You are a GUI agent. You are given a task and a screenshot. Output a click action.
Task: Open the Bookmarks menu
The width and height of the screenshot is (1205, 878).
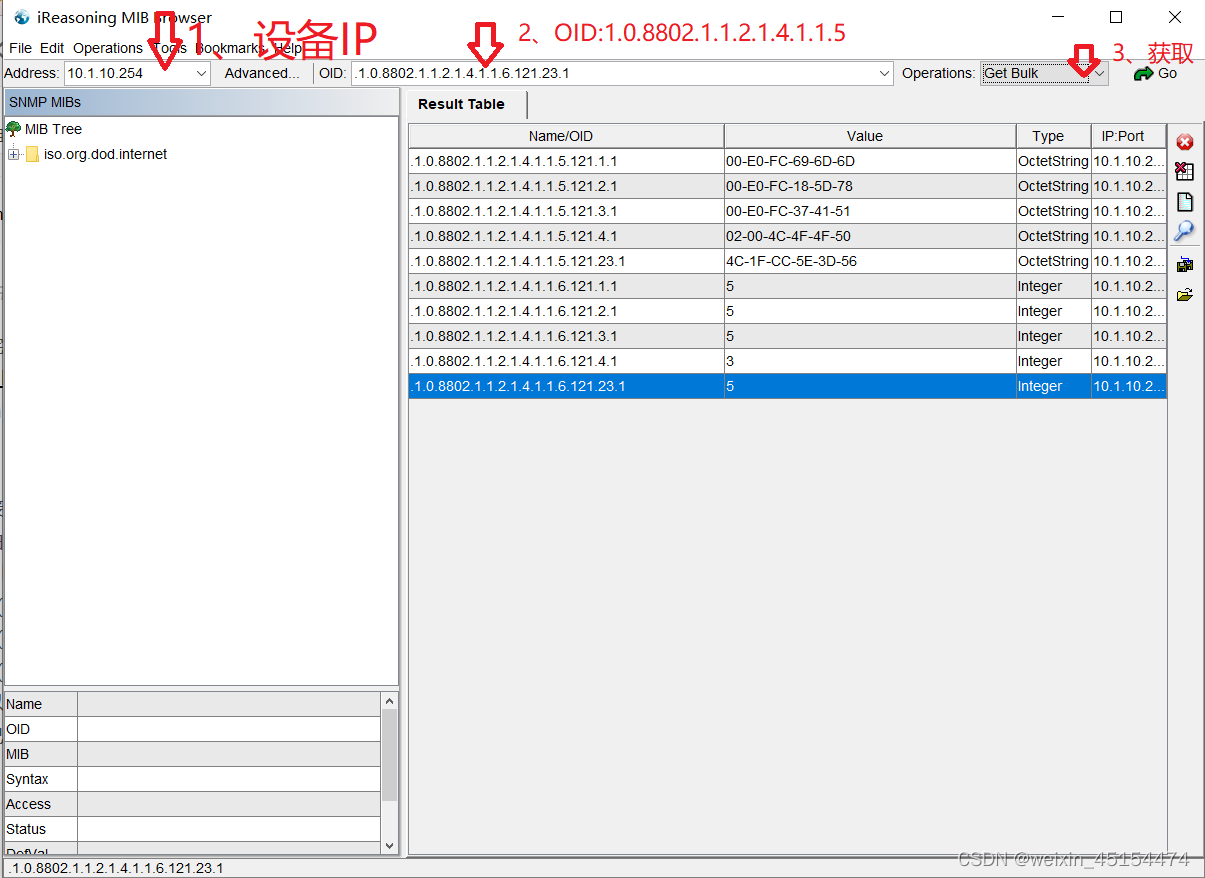(229, 47)
